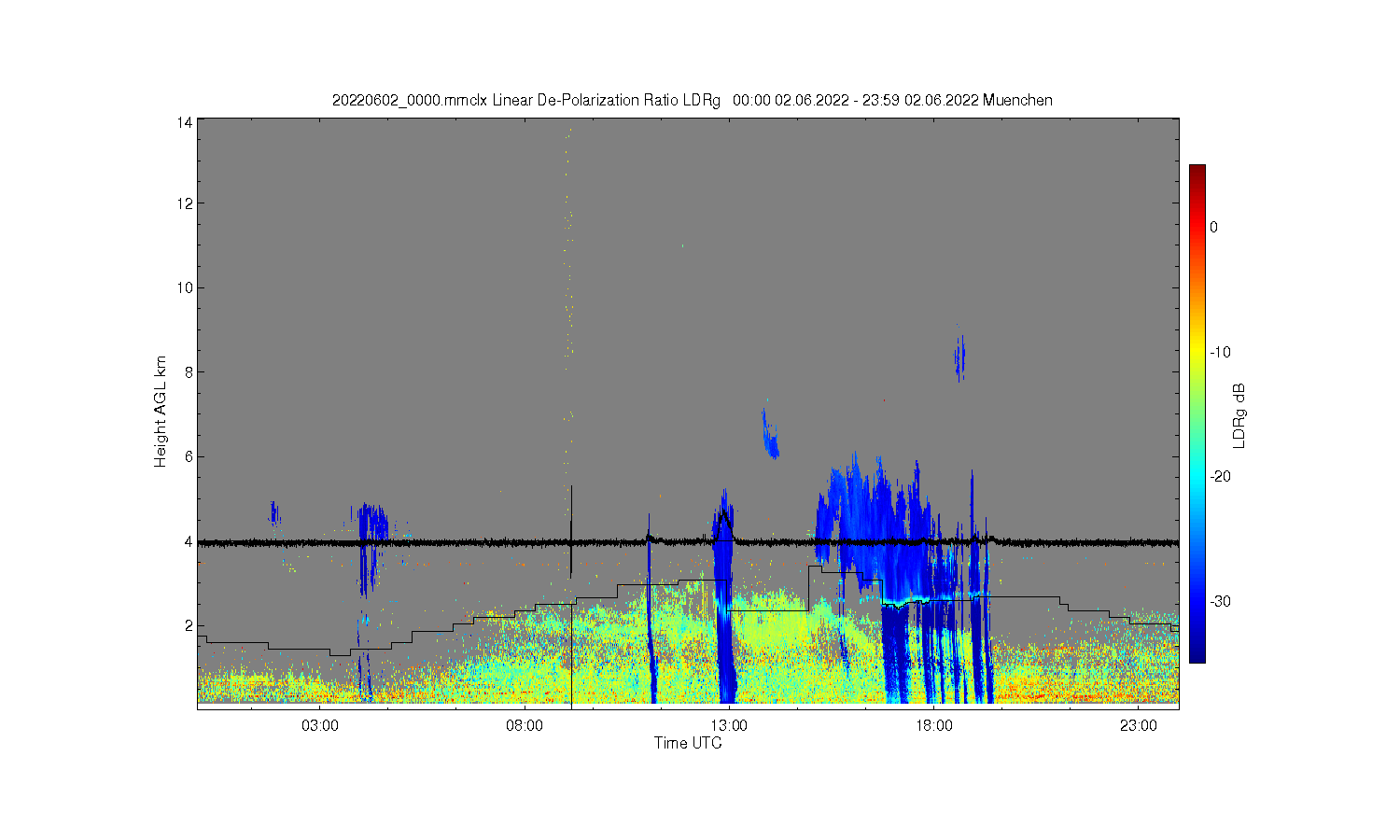Image resolution: width=1400 pixels, height=840 pixels.
Task: Click the '14' height axis label
Action: 185,122
